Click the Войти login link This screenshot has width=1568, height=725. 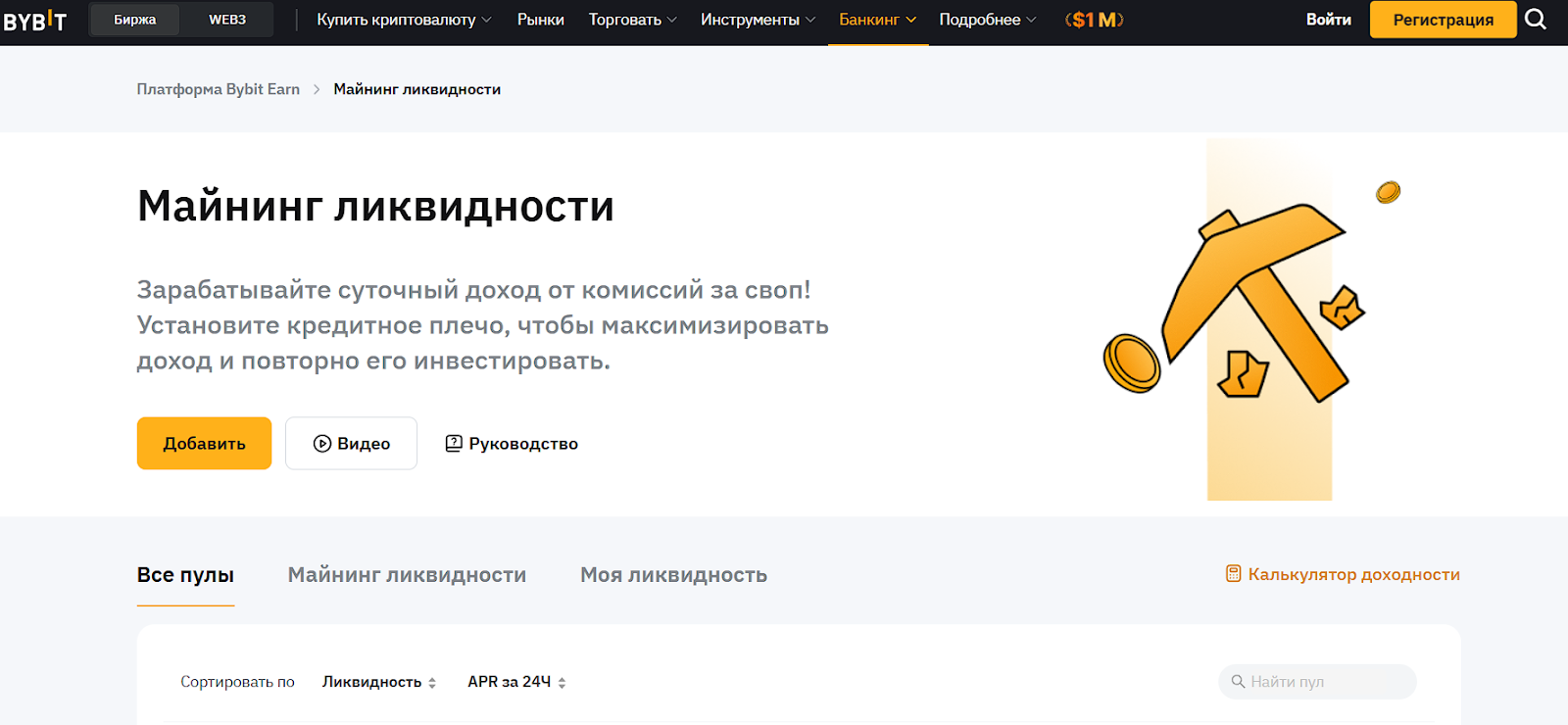tap(1329, 20)
